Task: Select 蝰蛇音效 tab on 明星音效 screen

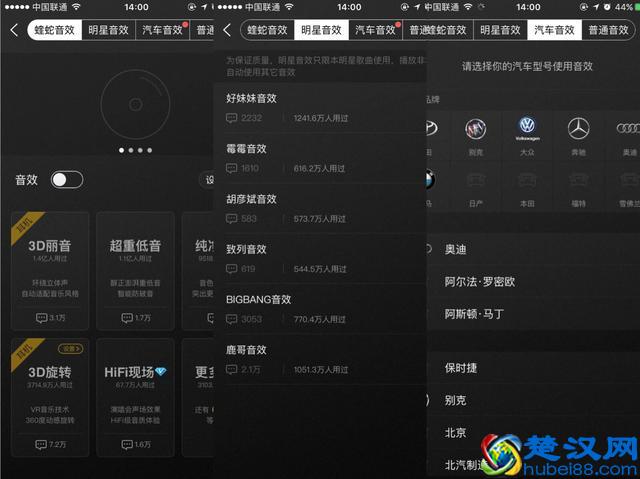Action: 267,30
